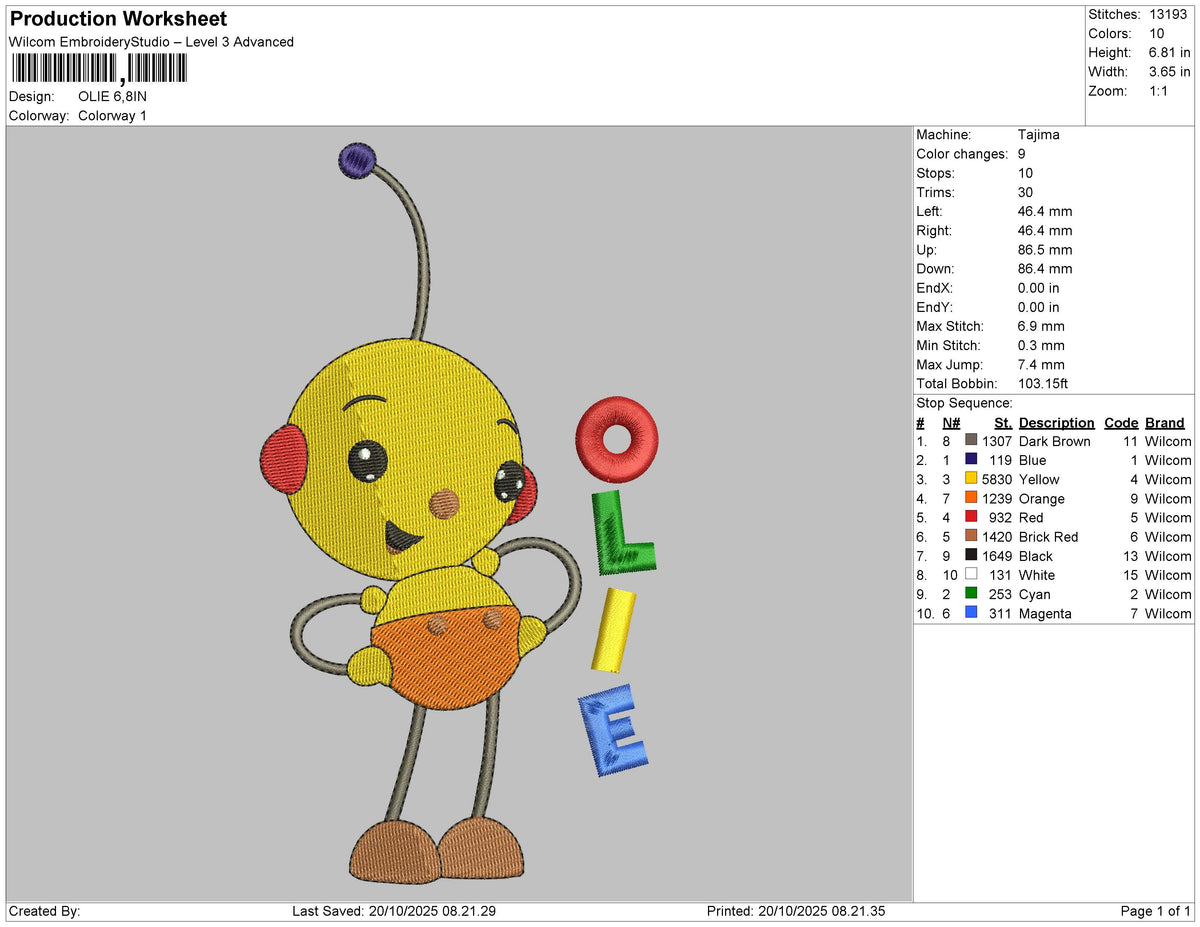1200x927 pixels.
Task: Click the Color changes value 9
Action: pyautogui.click(x=1022, y=154)
